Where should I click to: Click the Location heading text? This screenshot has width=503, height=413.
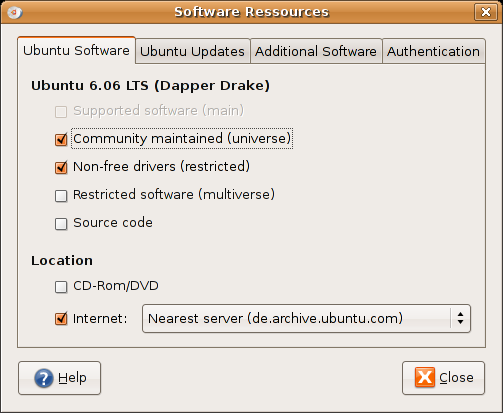coord(62,261)
